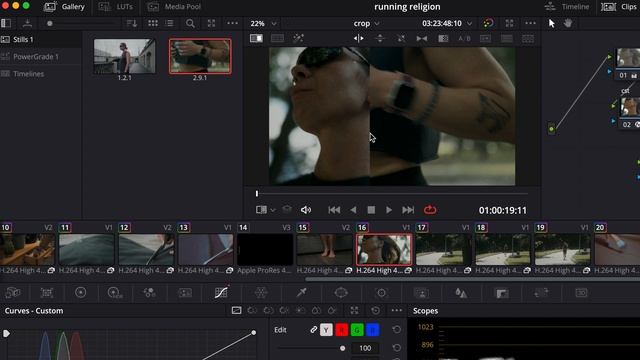640x360 pixels.
Task: Select clip thumbnail 17
Action: [444, 249]
